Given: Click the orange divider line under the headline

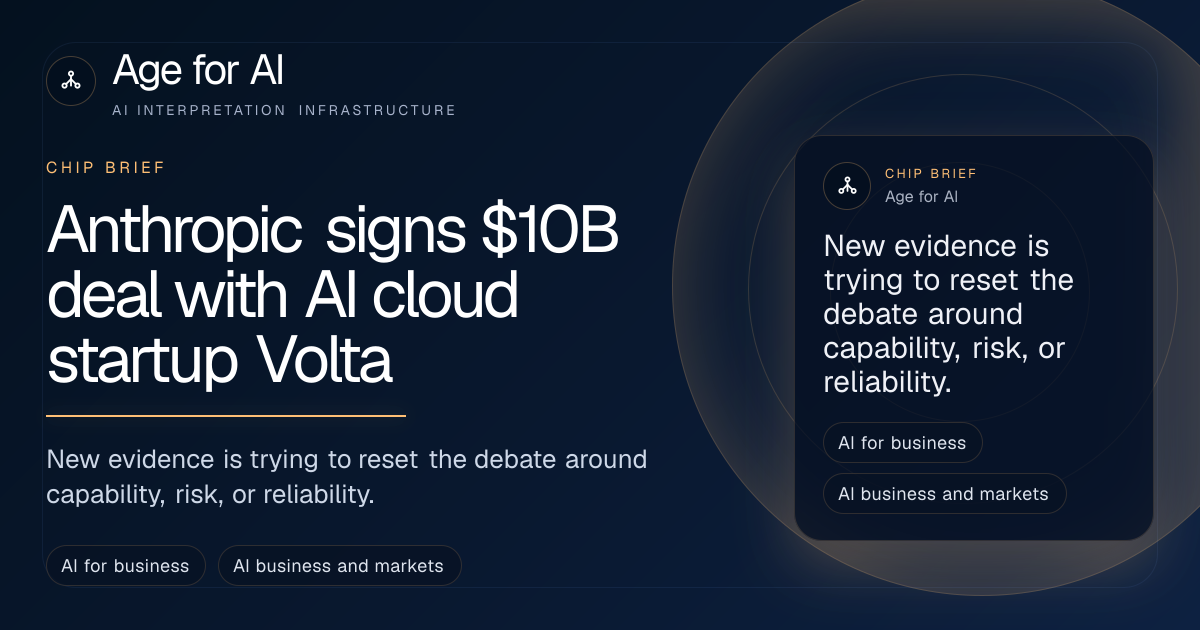Looking at the screenshot, I should tap(226, 415).
